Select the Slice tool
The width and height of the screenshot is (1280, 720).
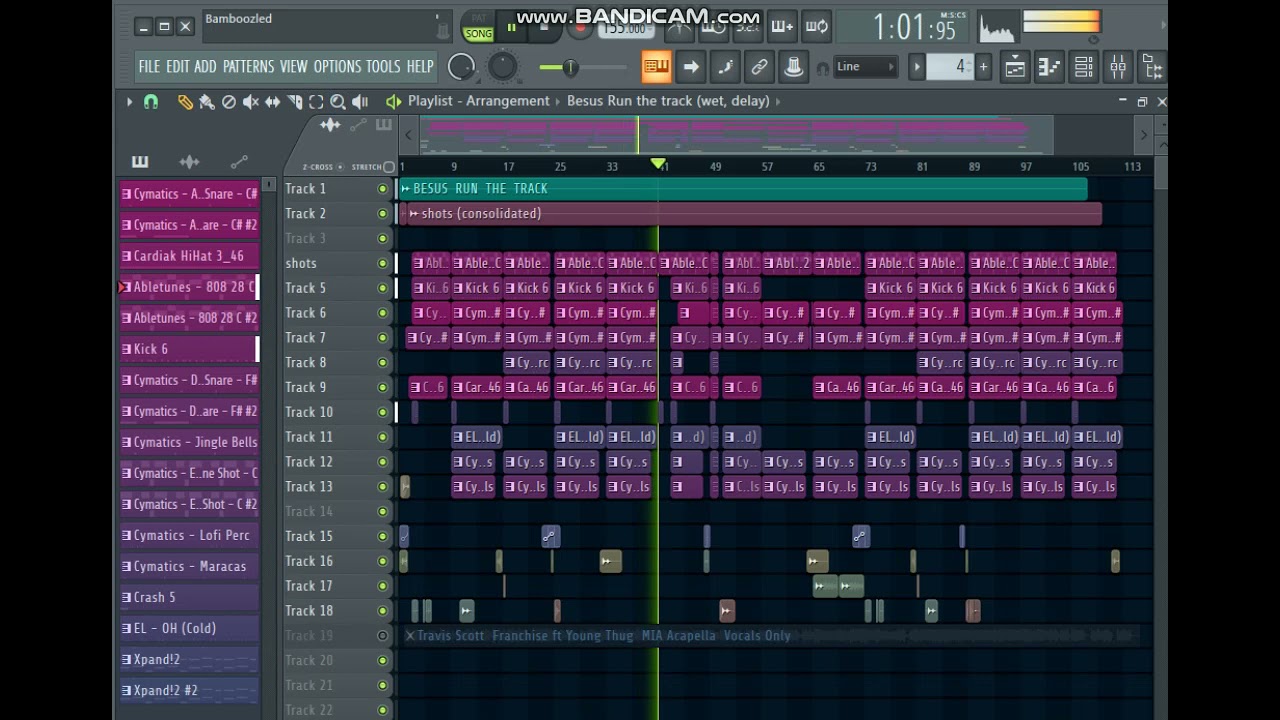click(295, 101)
